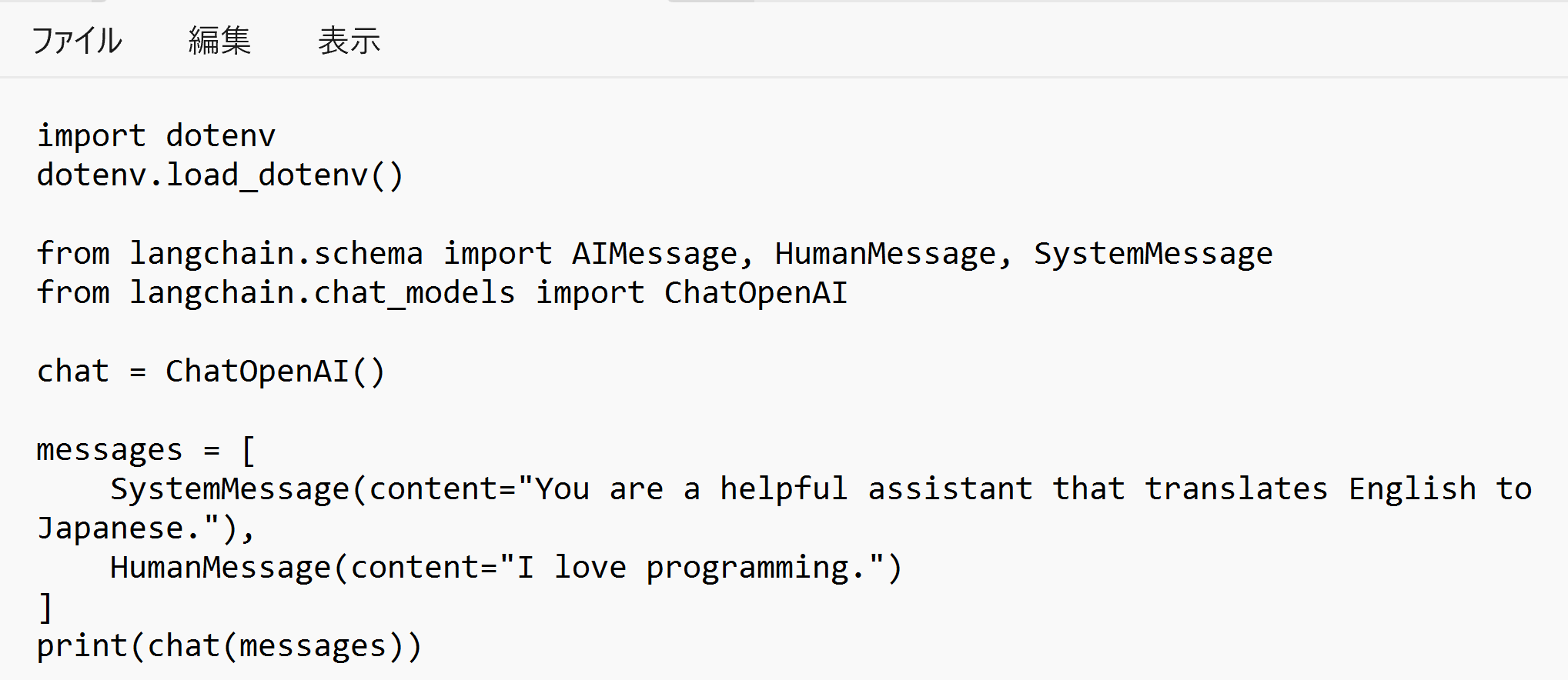Click the "dotenv.load_dotenv()" line of code
1568x680 pixels.
point(219,175)
